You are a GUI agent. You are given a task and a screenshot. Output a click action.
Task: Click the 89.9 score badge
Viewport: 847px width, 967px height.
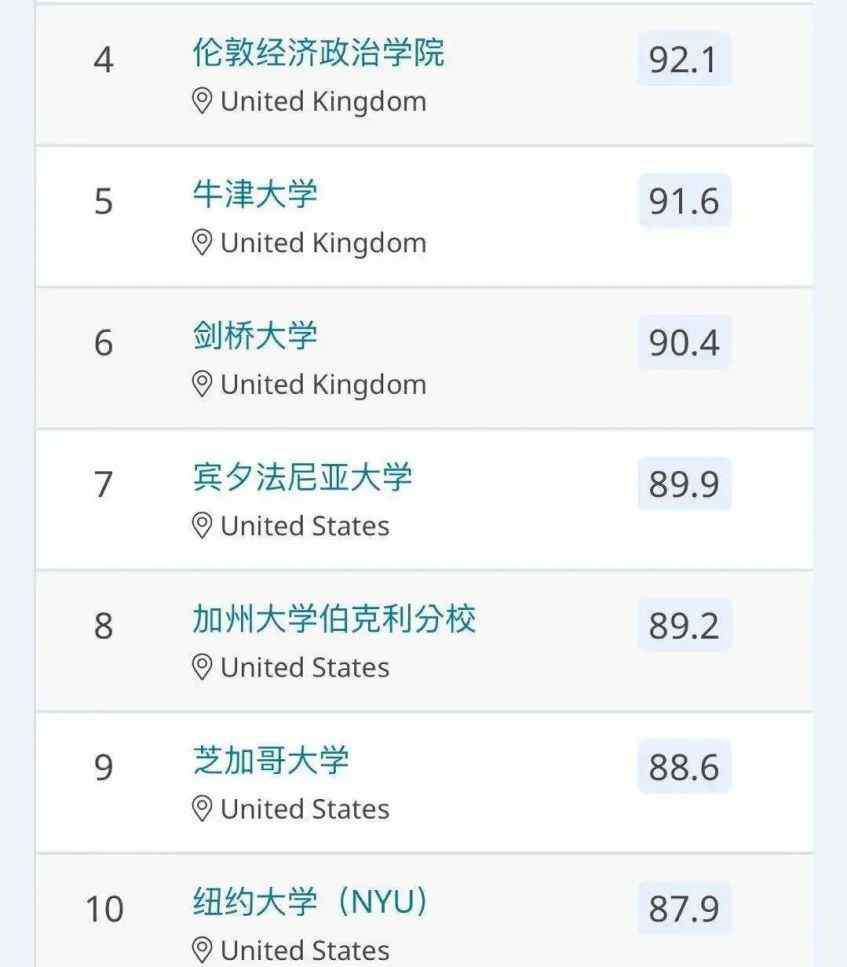click(x=684, y=484)
